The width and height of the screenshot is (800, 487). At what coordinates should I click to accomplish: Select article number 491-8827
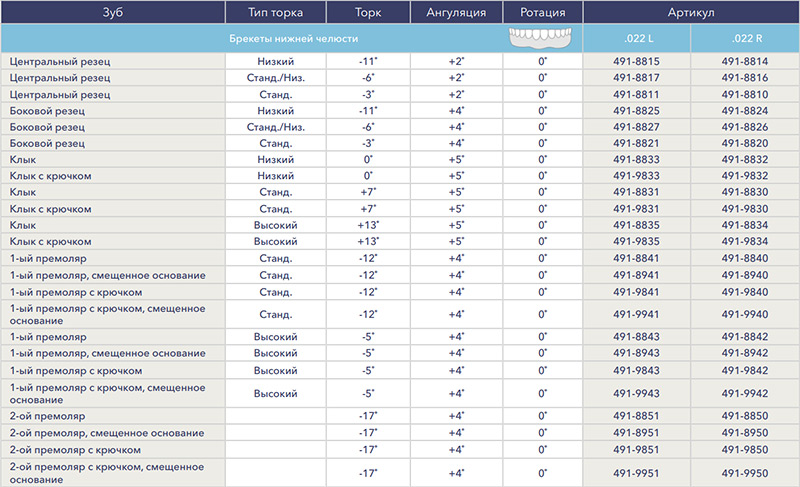[636, 127]
